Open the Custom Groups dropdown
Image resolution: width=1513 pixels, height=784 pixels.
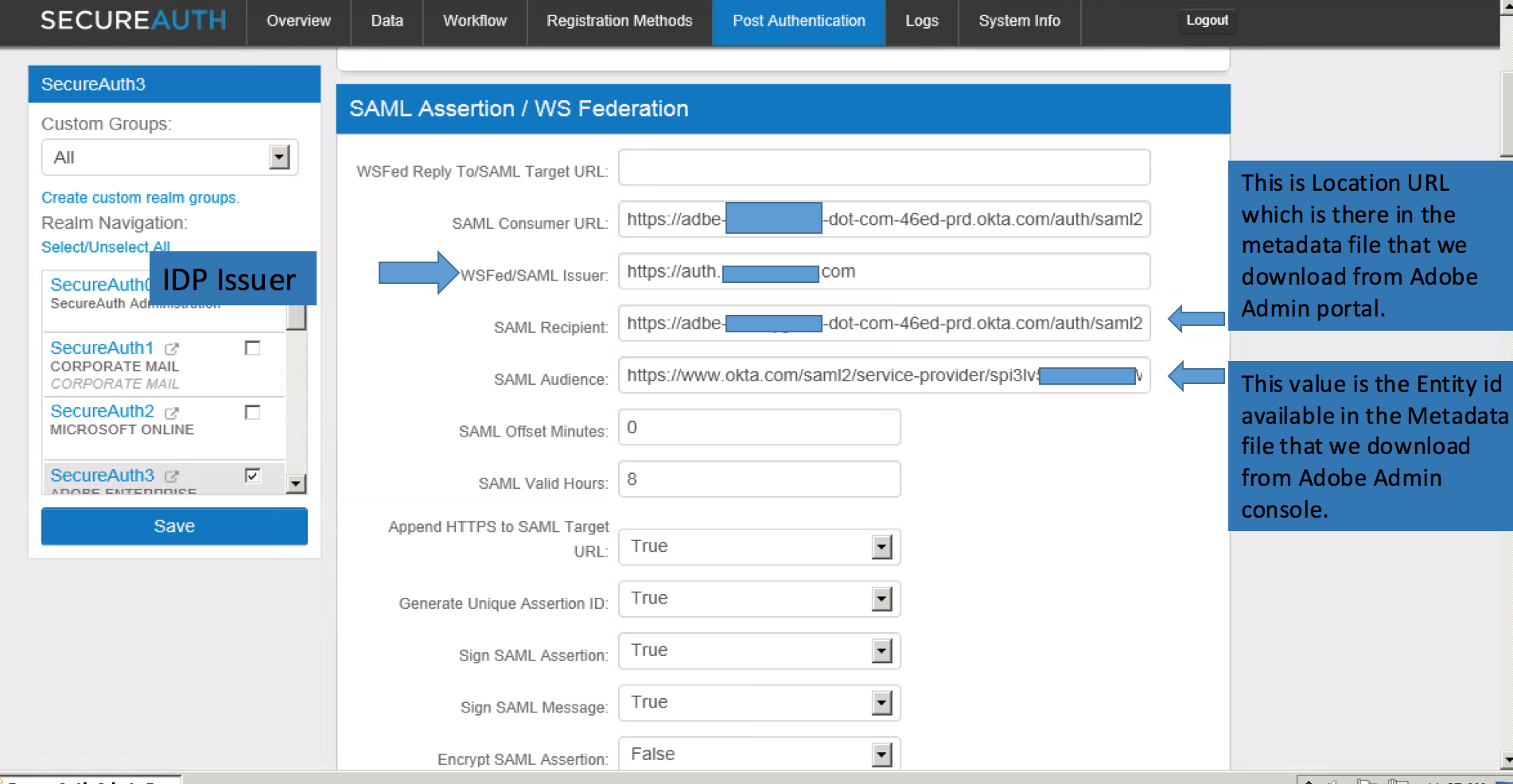[278, 157]
